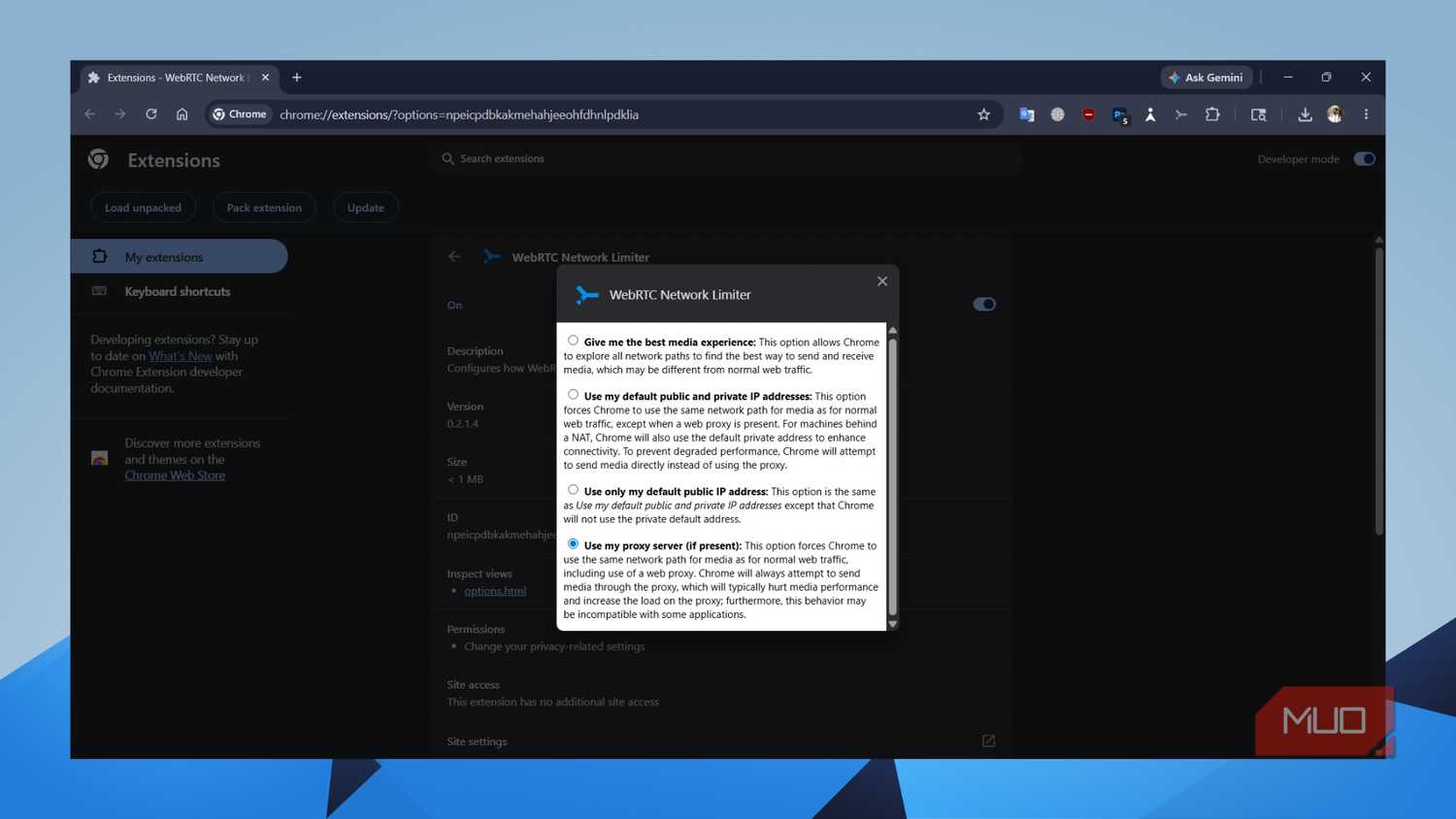This screenshot has height=819, width=1456.
Task: Click the Load unpacked button
Action: click(143, 208)
